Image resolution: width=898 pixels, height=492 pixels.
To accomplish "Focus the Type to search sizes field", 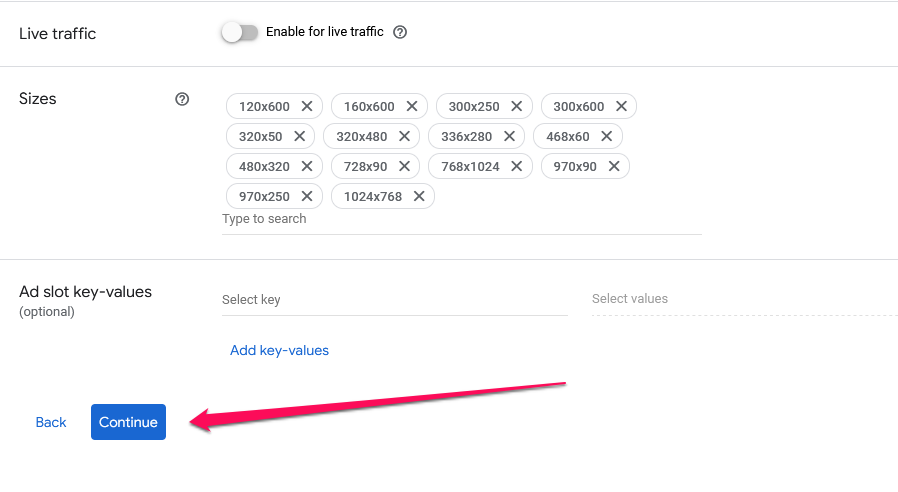I will 462,219.
